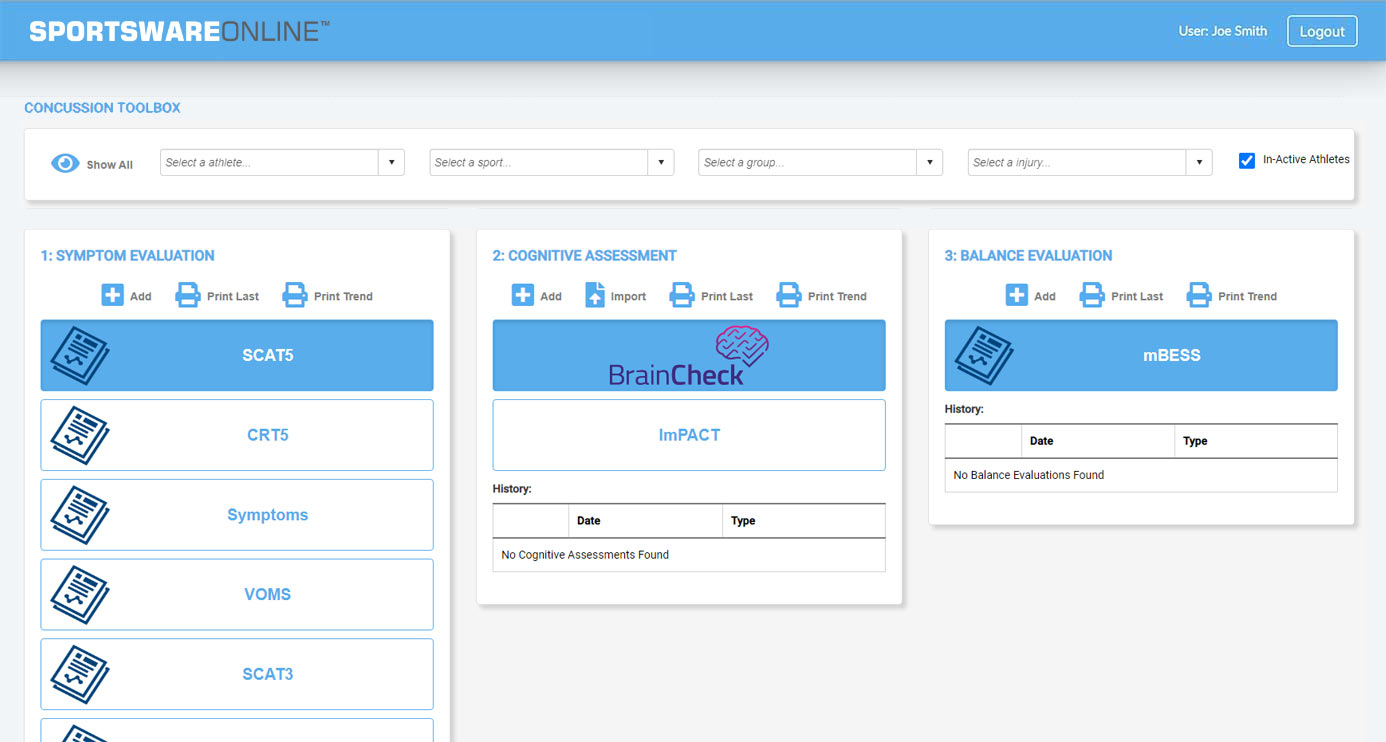Click the '3: Balance Evaluation' heading

point(1028,256)
